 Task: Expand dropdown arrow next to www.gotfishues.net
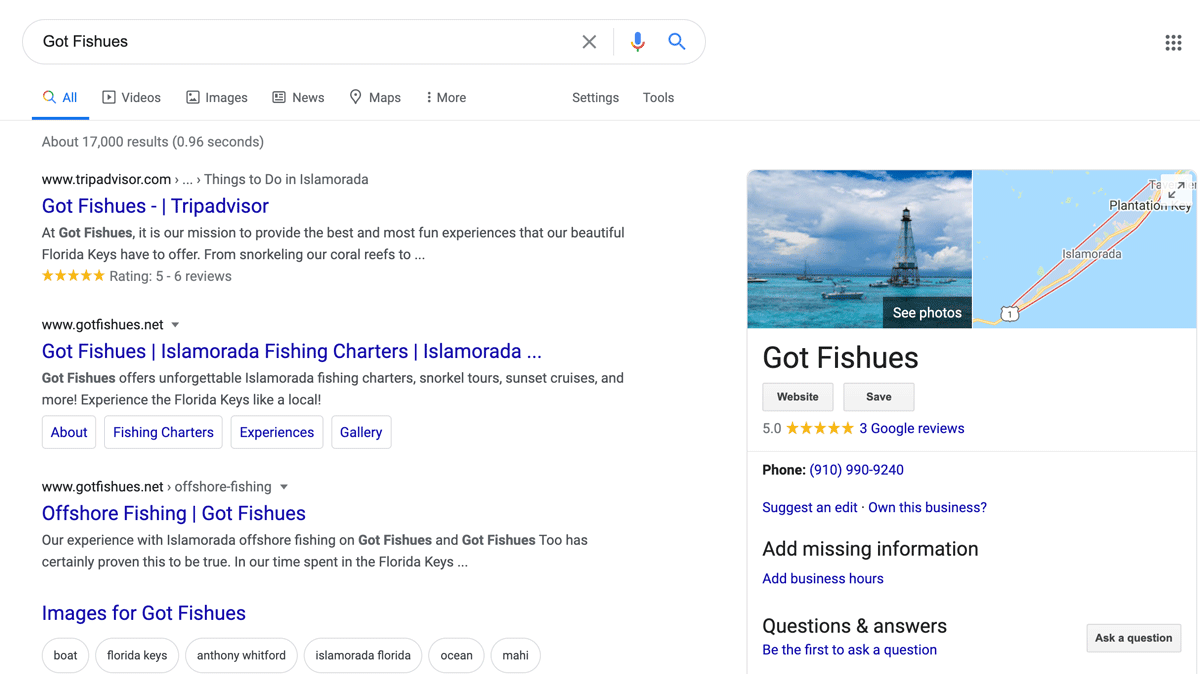click(x=175, y=325)
